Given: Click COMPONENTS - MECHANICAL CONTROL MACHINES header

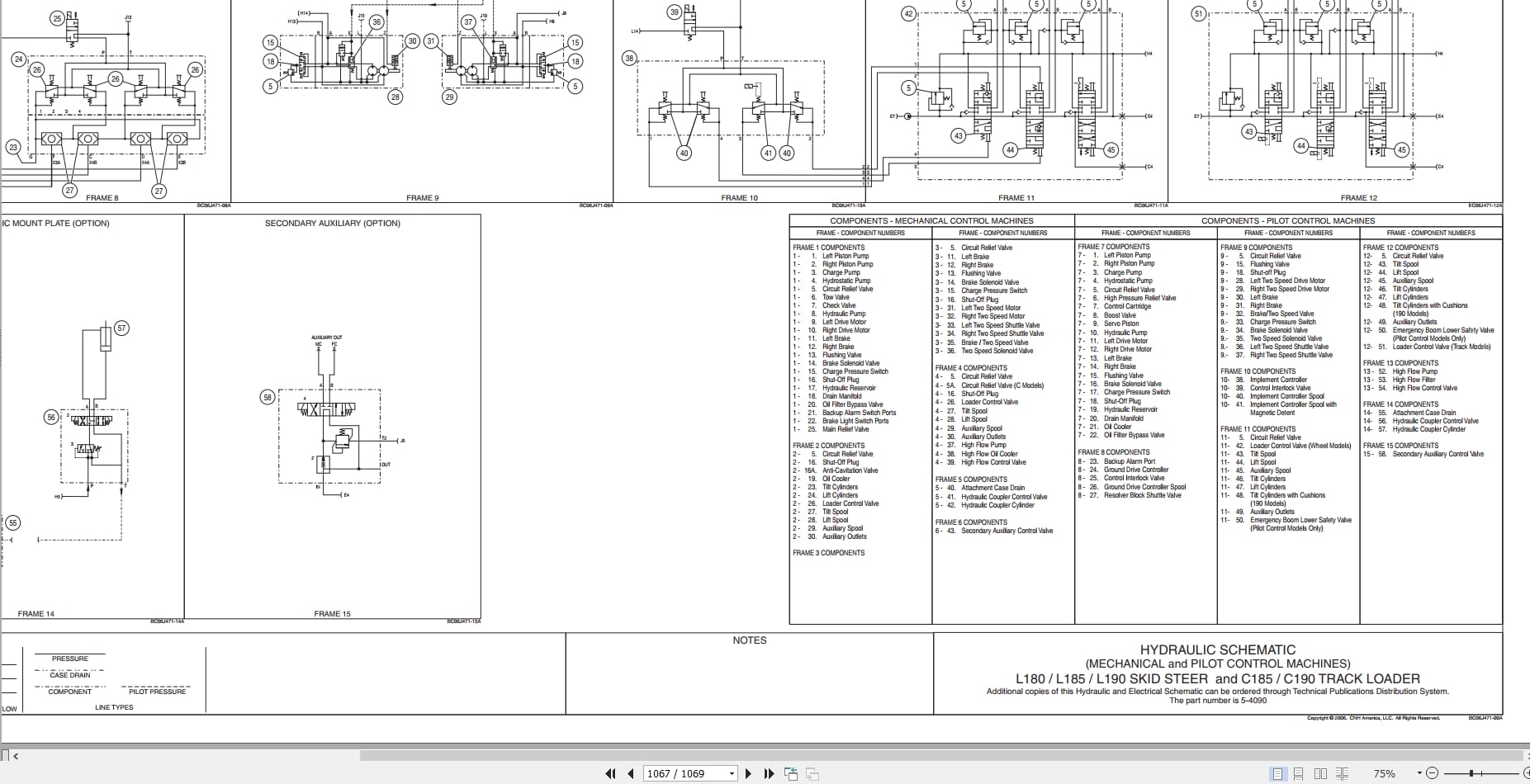Looking at the screenshot, I should tap(931, 220).
